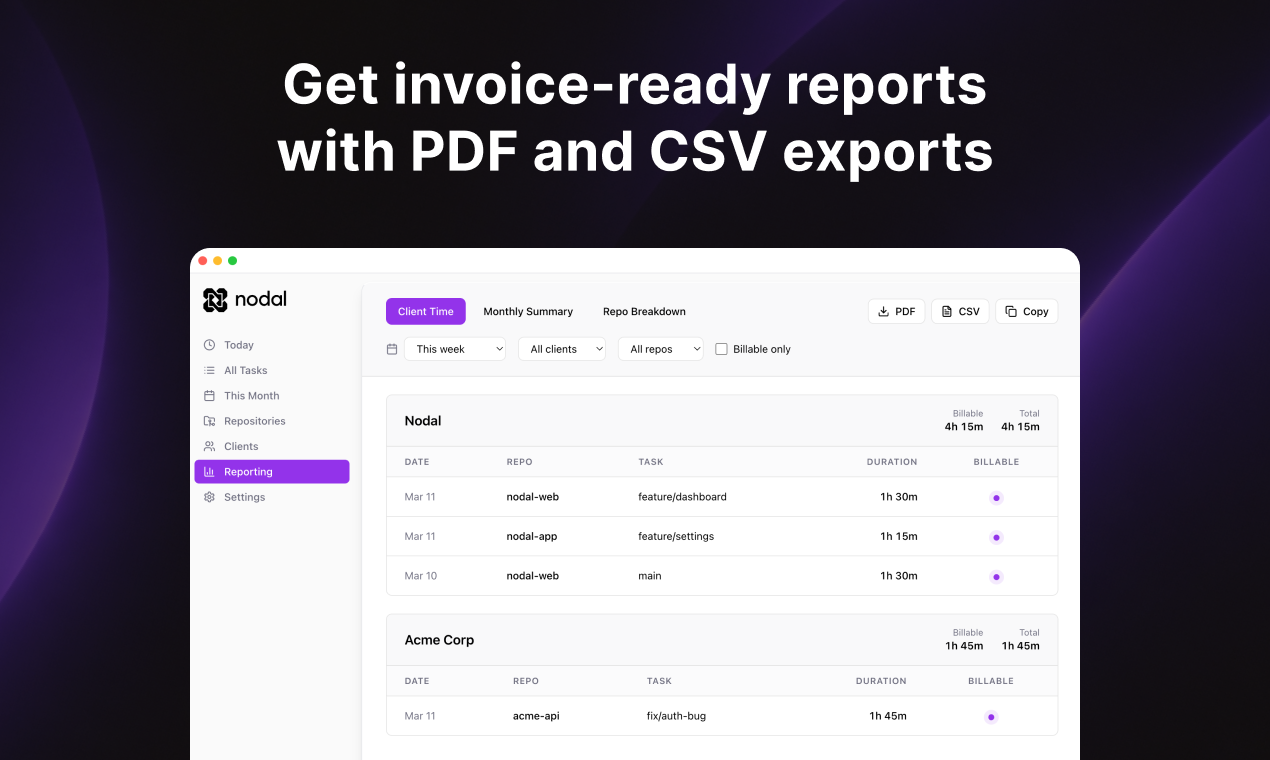The width and height of the screenshot is (1270, 760).
Task: Click the TASK header in Acme Corp table
Action: point(659,681)
